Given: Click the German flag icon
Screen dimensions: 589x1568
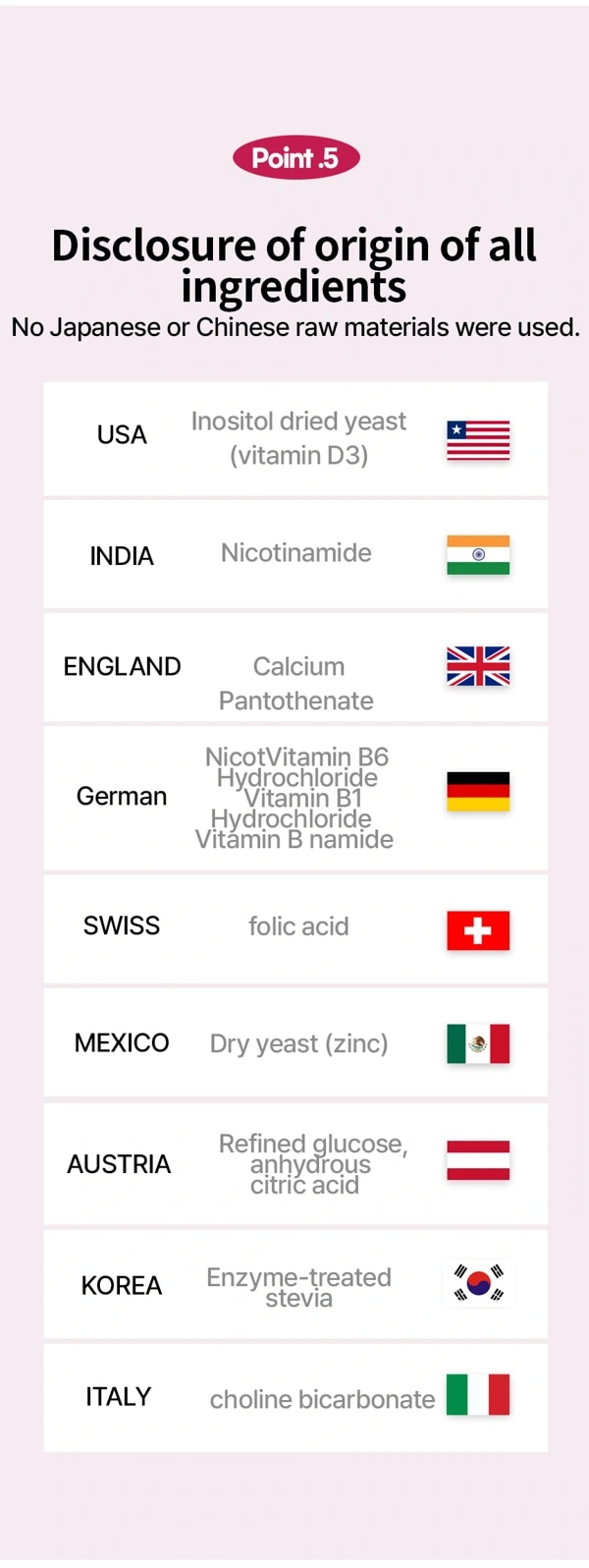Looking at the screenshot, I should (x=478, y=791).
